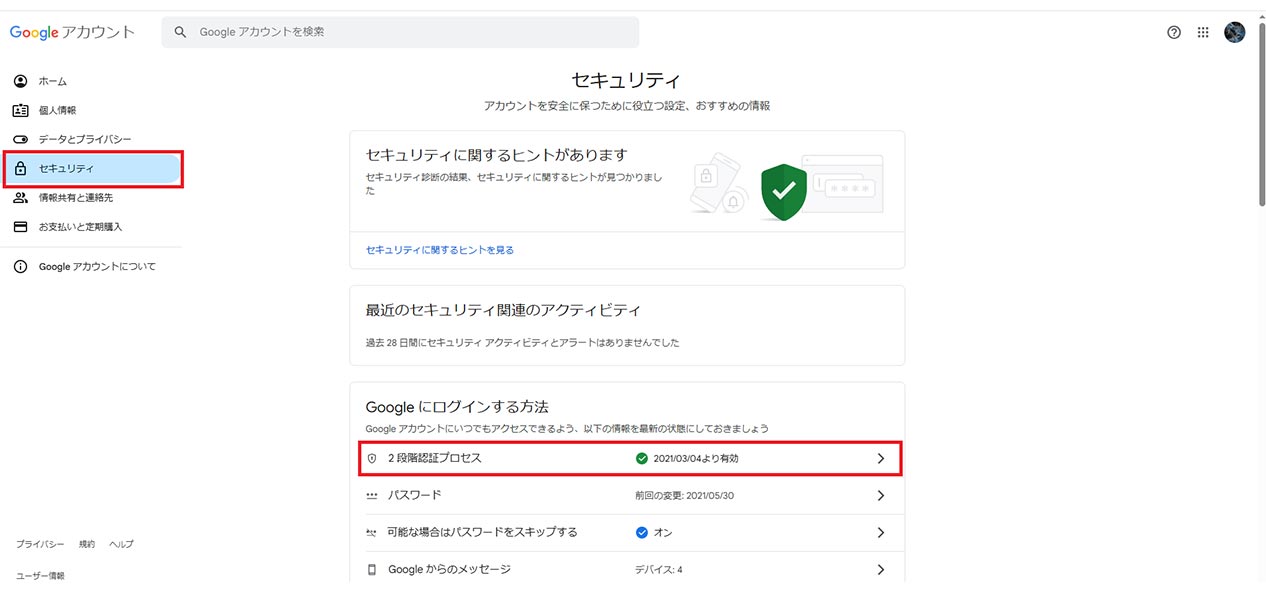1266x600 pixels.
Task: Click the Google アカウントを検索 search field
Action: (x=400, y=32)
